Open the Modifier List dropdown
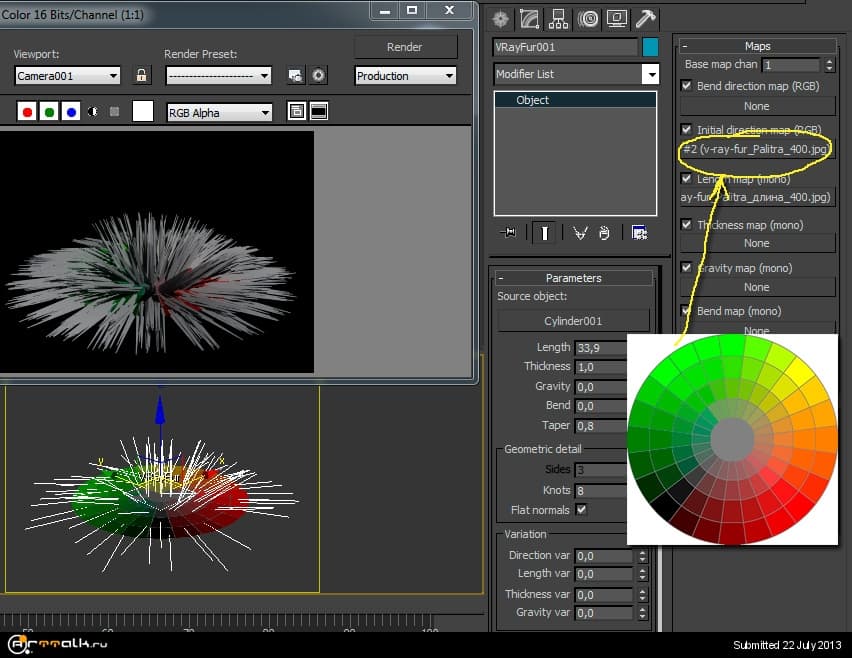This screenshot has width=852, height=658. [576, 74]
